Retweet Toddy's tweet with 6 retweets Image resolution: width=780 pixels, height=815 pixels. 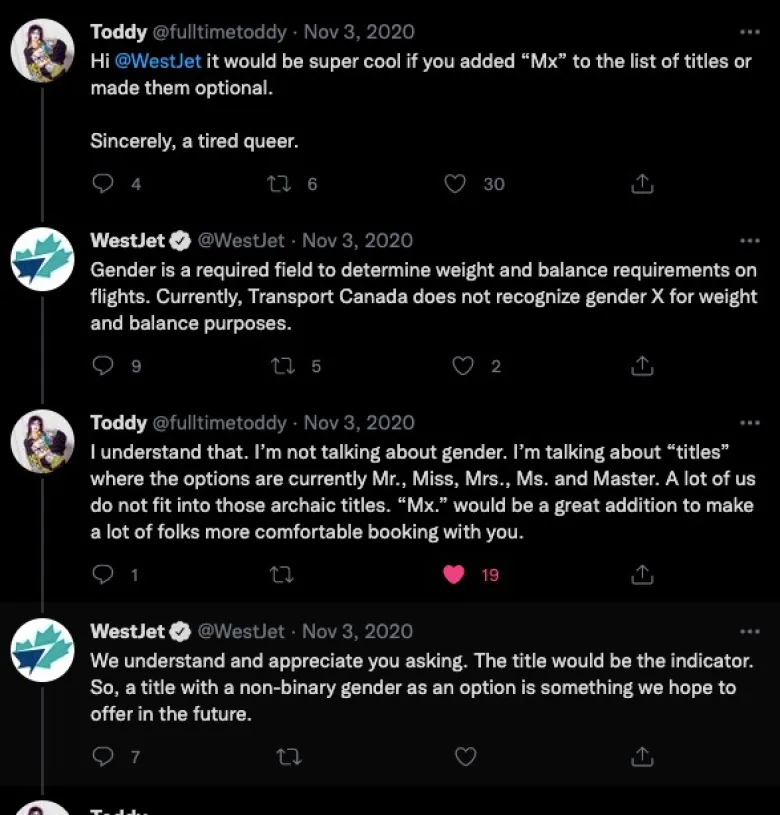pyautogui.click(x=281, y=184)
